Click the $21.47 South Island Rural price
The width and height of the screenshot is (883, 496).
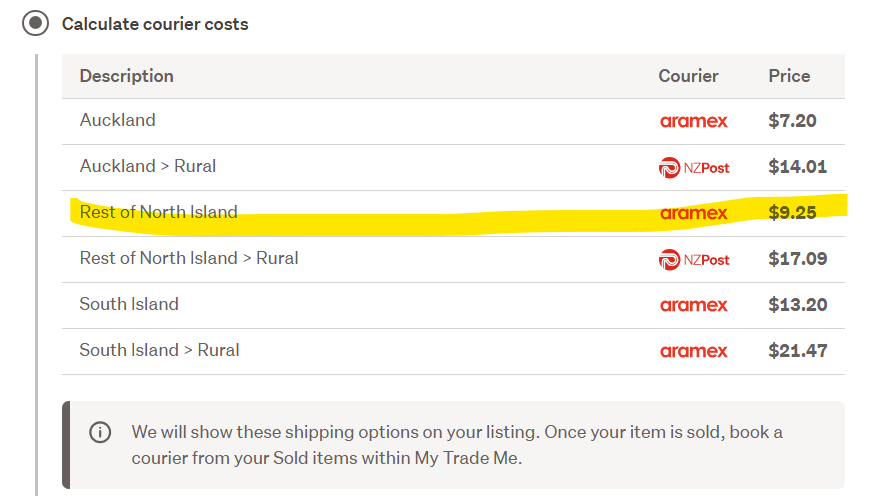pyautogui.click(x=797, y=351)
